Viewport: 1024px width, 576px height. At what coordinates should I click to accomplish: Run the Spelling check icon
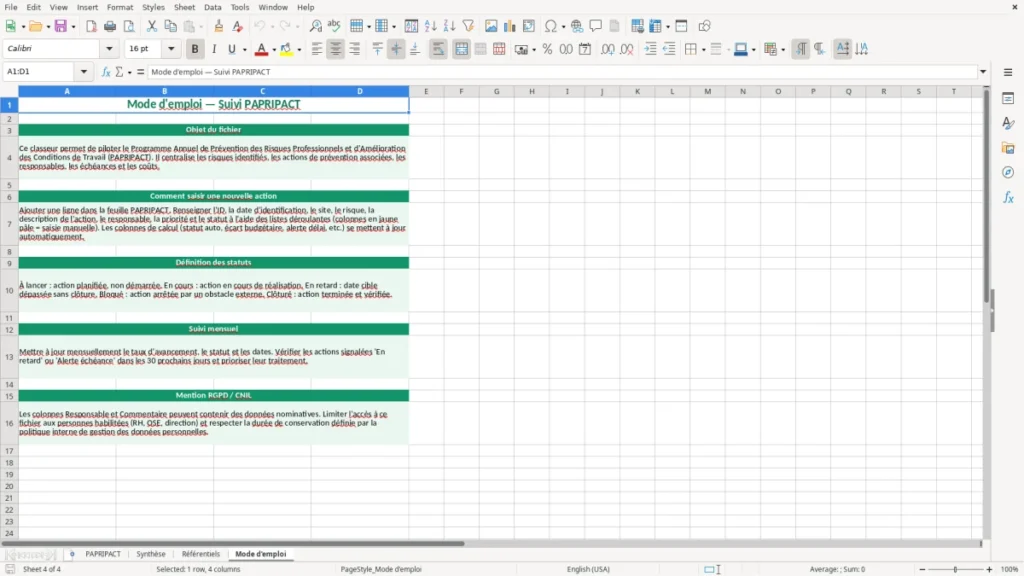click(334, 26)
